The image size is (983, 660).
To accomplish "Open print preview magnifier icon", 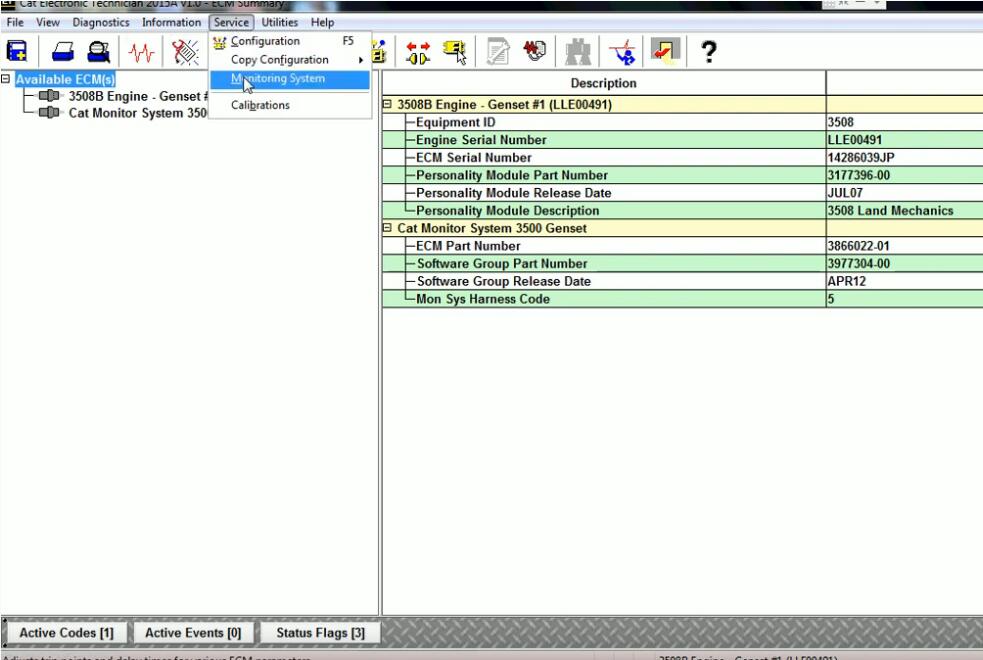I will pos(98,51).
